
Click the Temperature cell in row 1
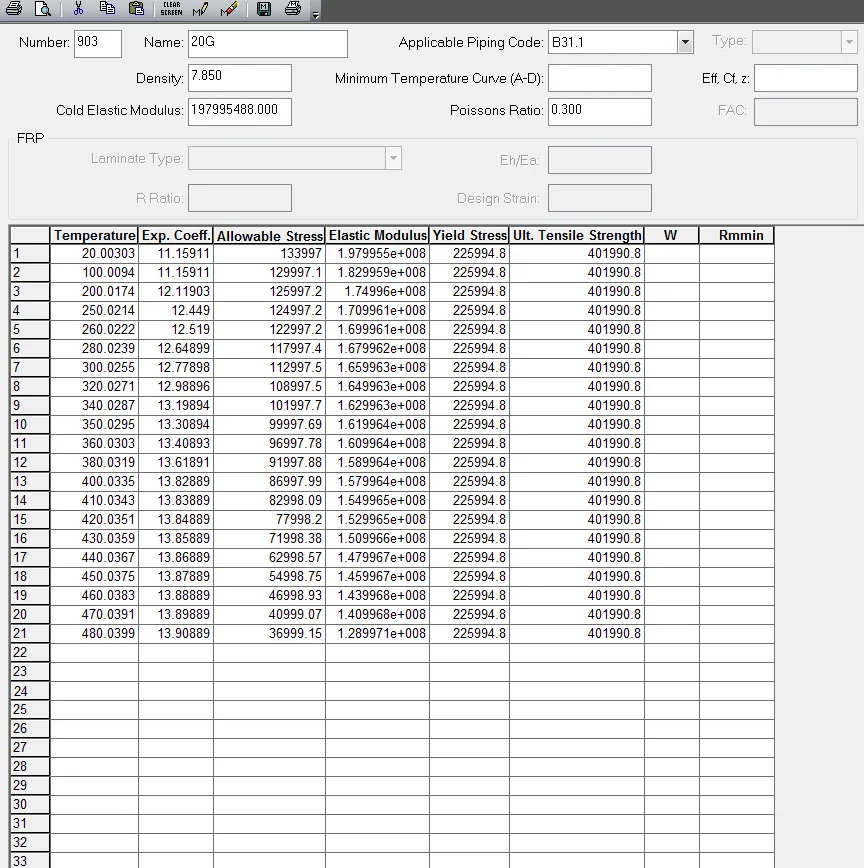pos(94,254)
